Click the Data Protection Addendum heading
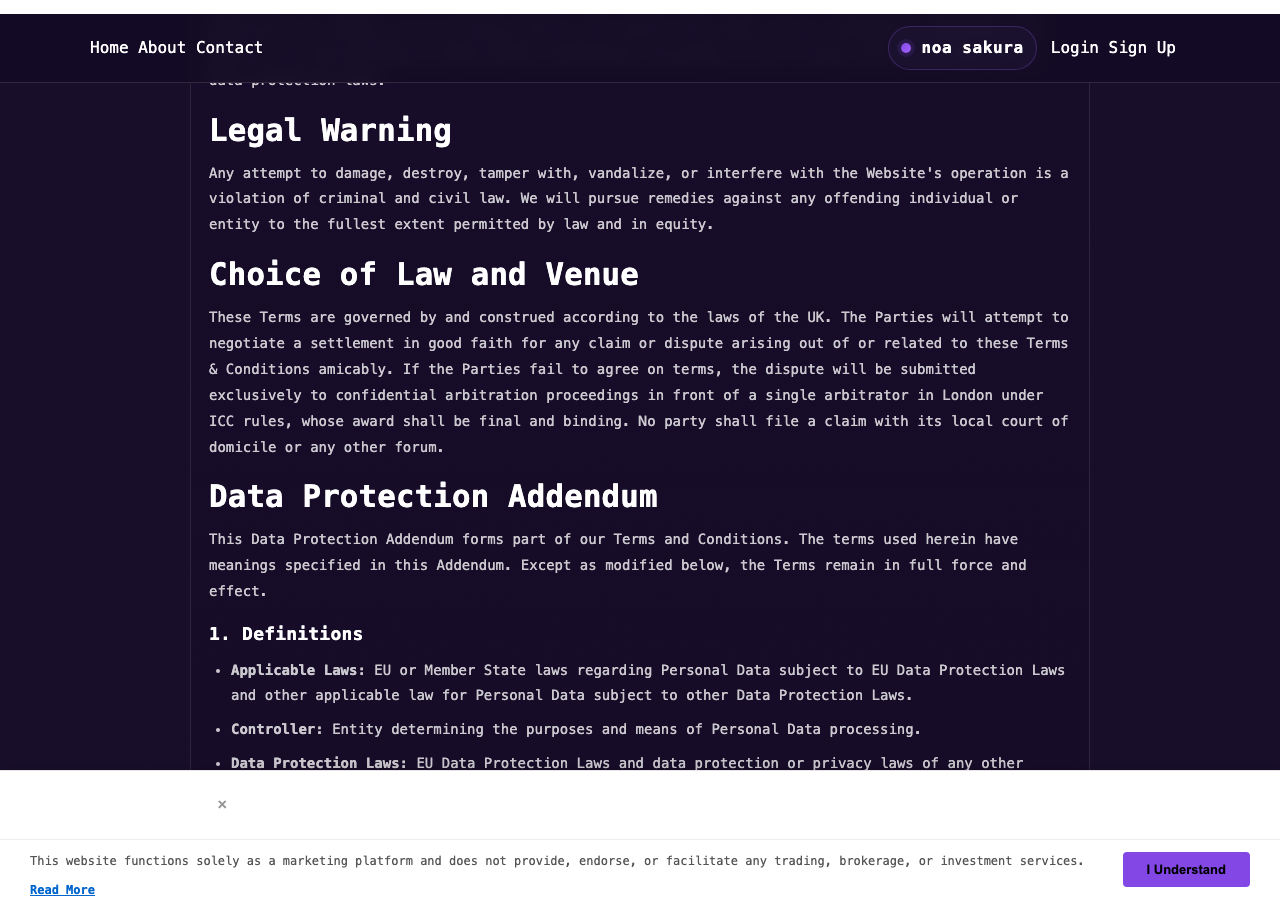Screen dimensions: 1280x900 pyautogui.click(x=433, y=496)
